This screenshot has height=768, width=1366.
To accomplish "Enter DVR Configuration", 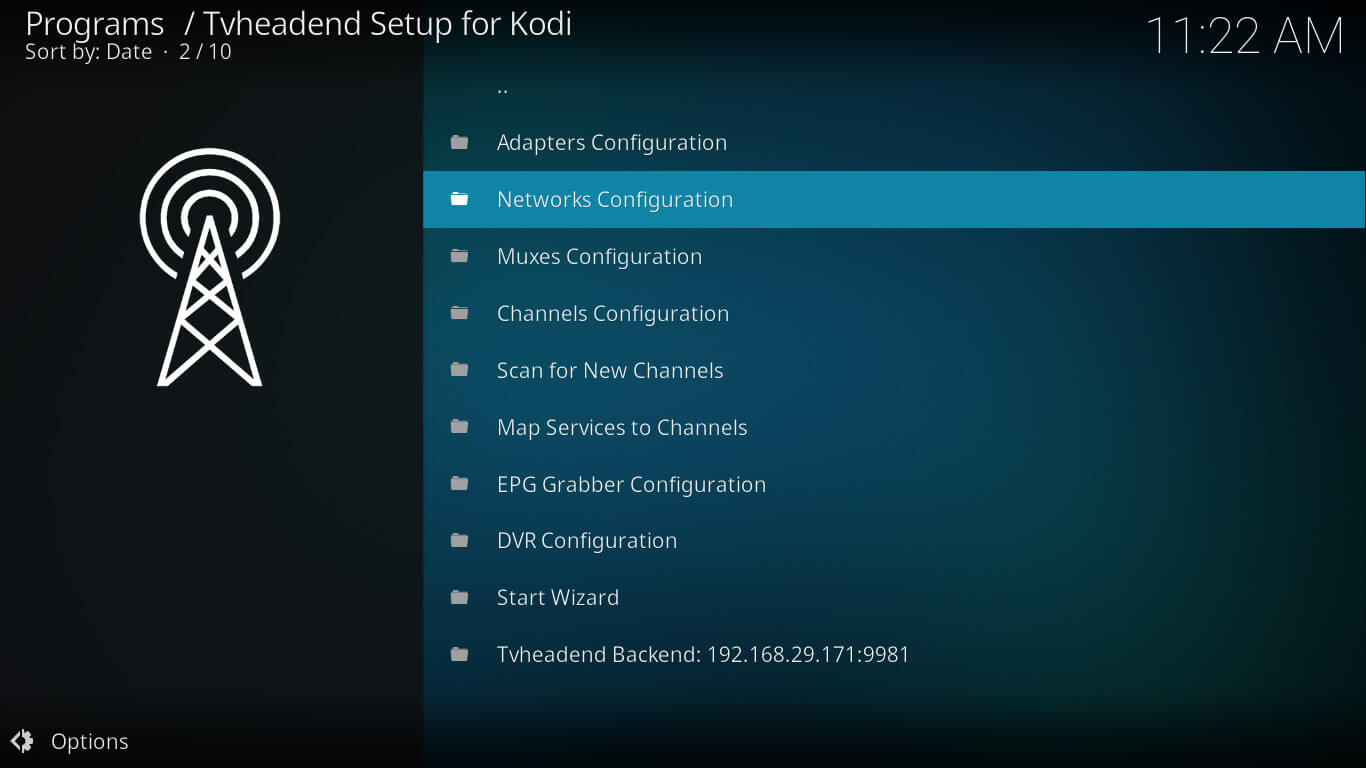I will click(586, 541).
